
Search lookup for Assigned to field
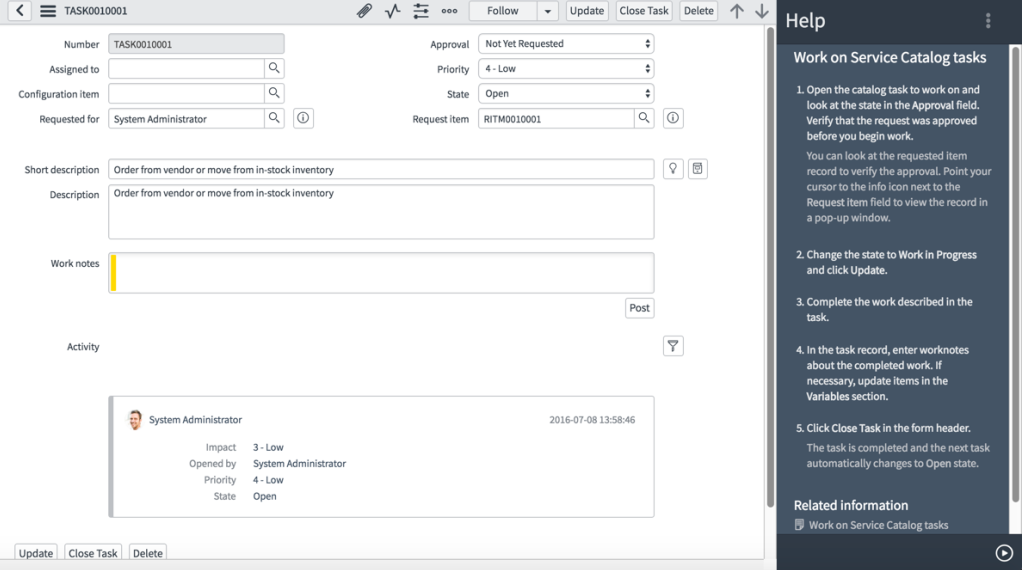click(x=274, y=68)
